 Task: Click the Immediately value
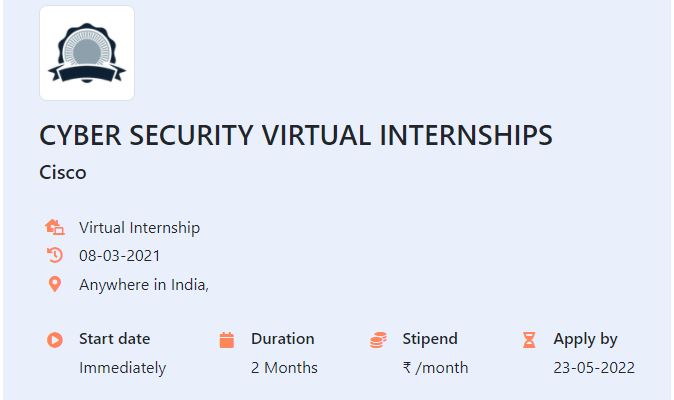[123, 368]
